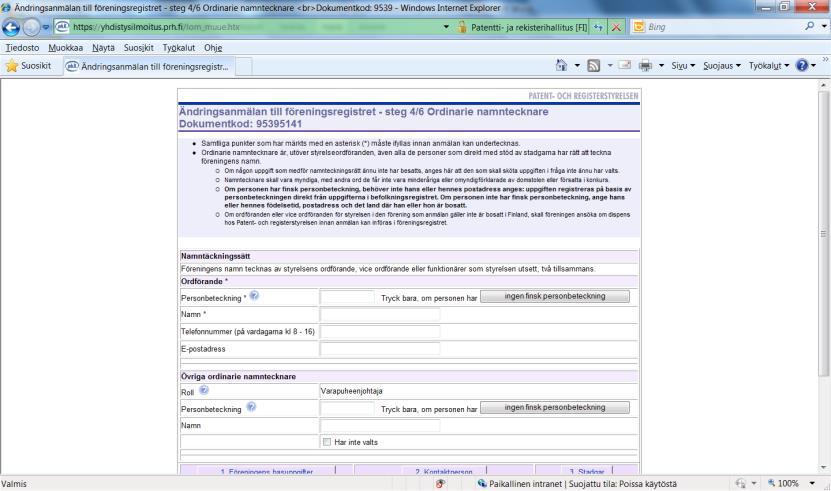Click help icon beside Personbeteckning under Övriga namntecknare

251,407
